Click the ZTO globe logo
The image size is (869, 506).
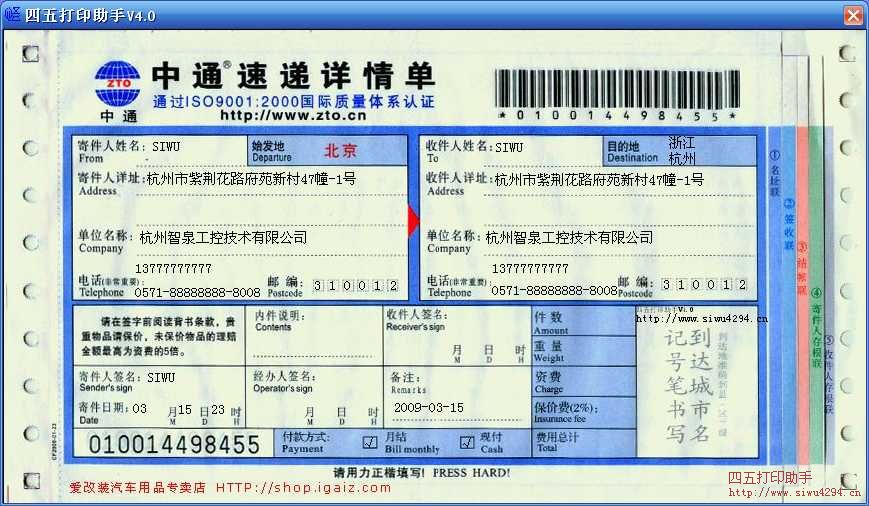click(117, 83)
